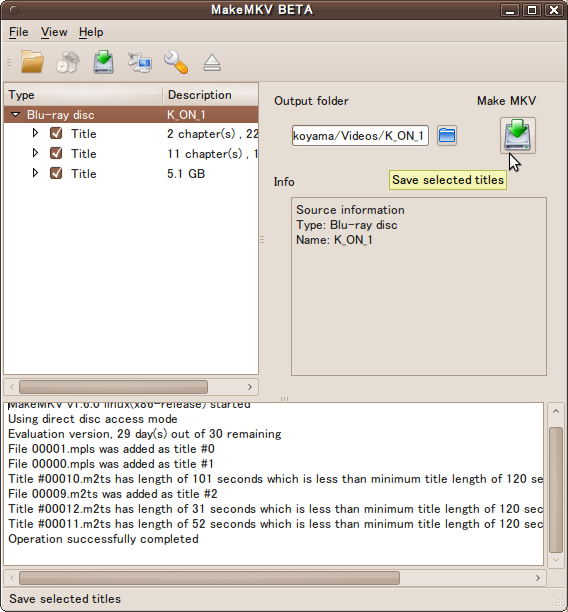Click the title tree horizontal scrollbar thumb
The height and width of the screenshot is (612, 568).
[113, 387]
